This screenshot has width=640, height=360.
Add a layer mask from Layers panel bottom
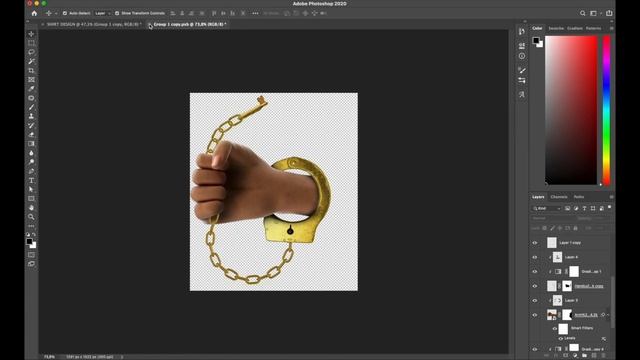pos(565,356)
